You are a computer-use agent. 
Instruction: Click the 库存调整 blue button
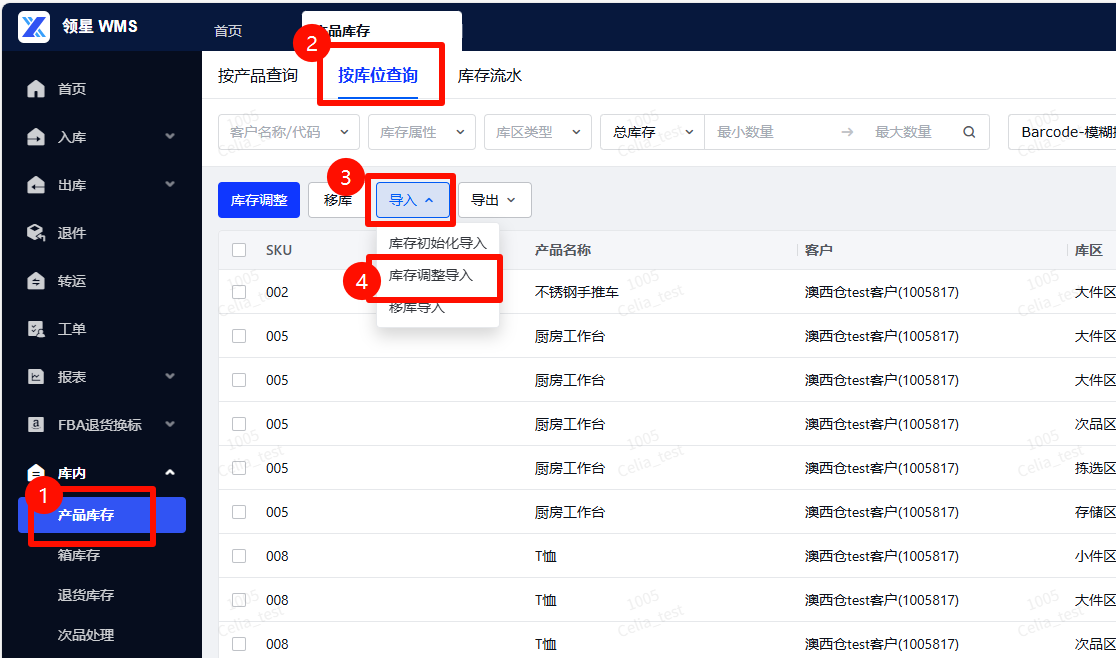(x=259, y=200)
